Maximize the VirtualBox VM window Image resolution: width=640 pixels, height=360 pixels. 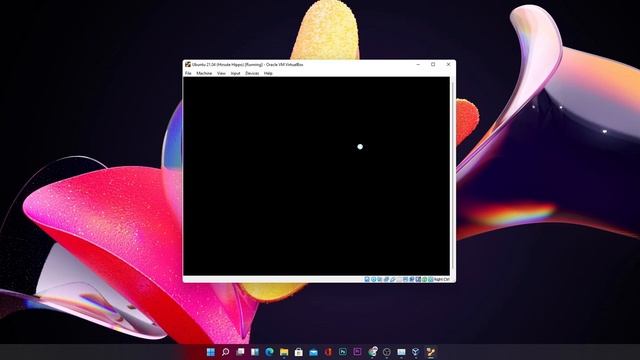pyautogui.click(x=433, y=64)
